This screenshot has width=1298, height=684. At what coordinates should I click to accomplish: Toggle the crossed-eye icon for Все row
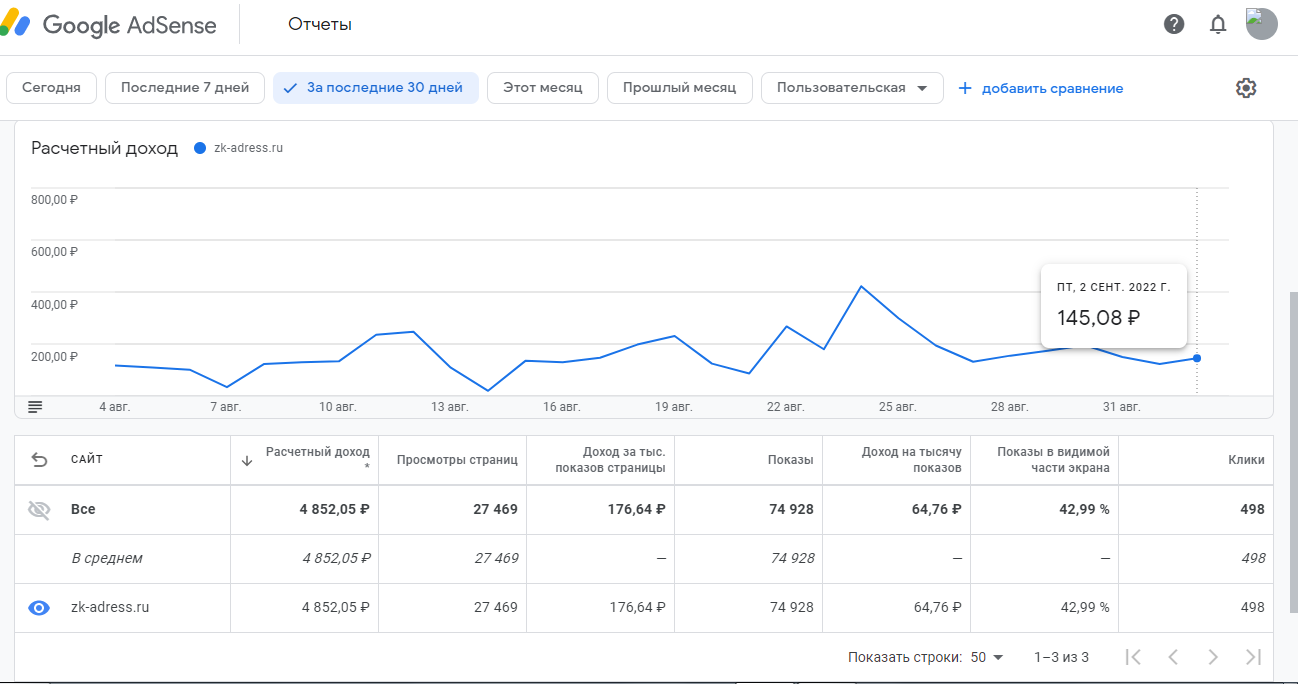click(39, 510)
